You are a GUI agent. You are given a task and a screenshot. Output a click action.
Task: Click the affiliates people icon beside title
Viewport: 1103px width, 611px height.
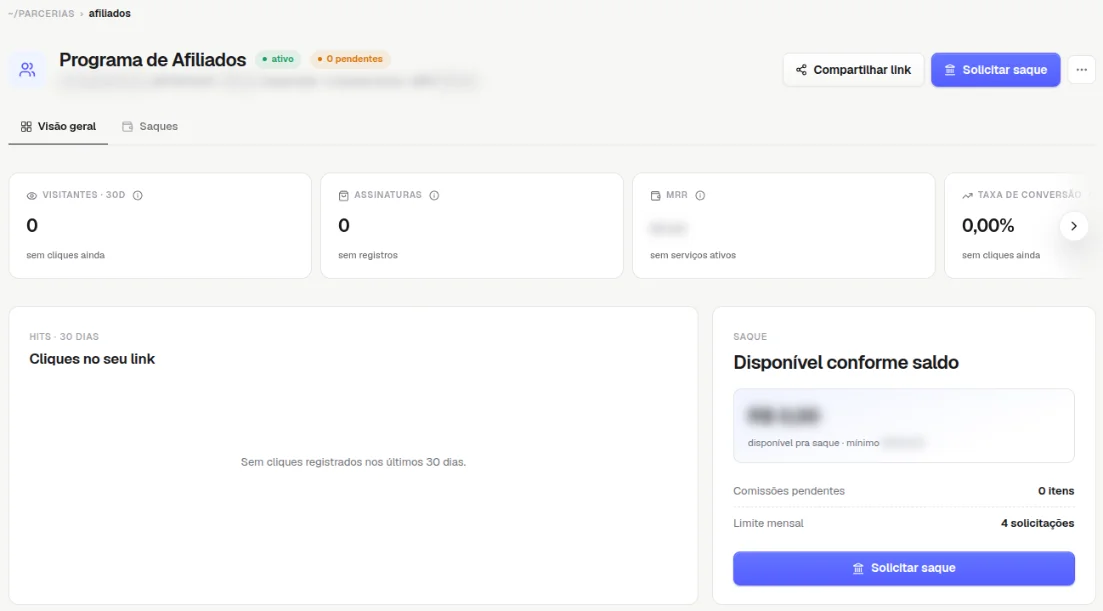27,70
